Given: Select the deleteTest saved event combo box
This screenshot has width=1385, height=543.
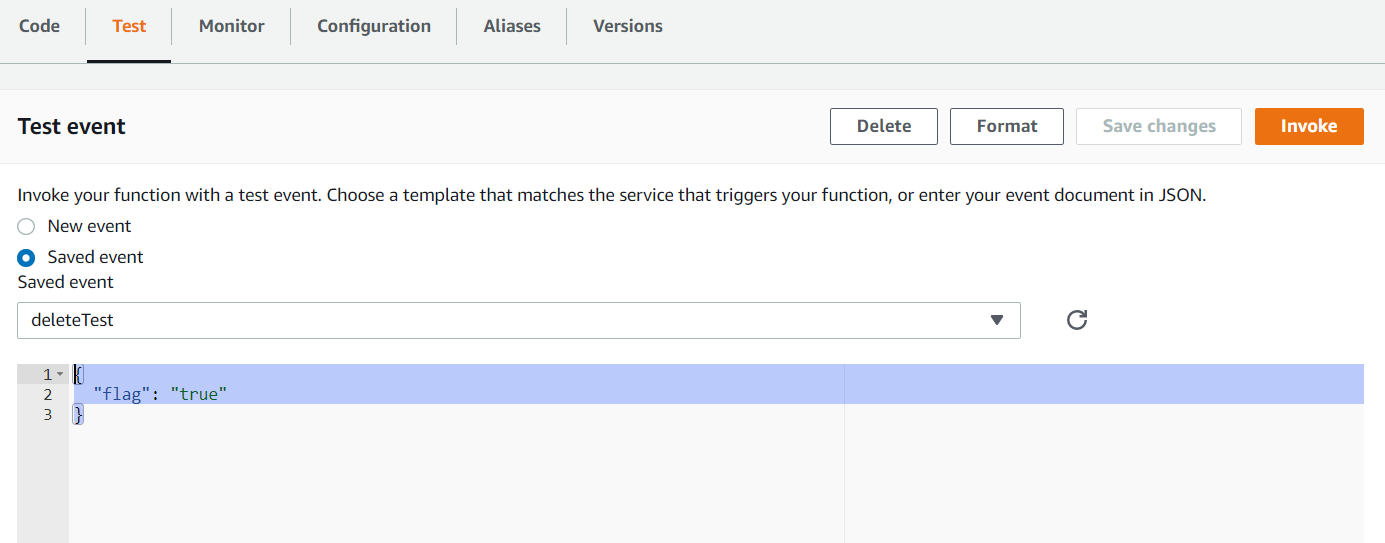Looking at the screenshot, I should pos(519,320).
